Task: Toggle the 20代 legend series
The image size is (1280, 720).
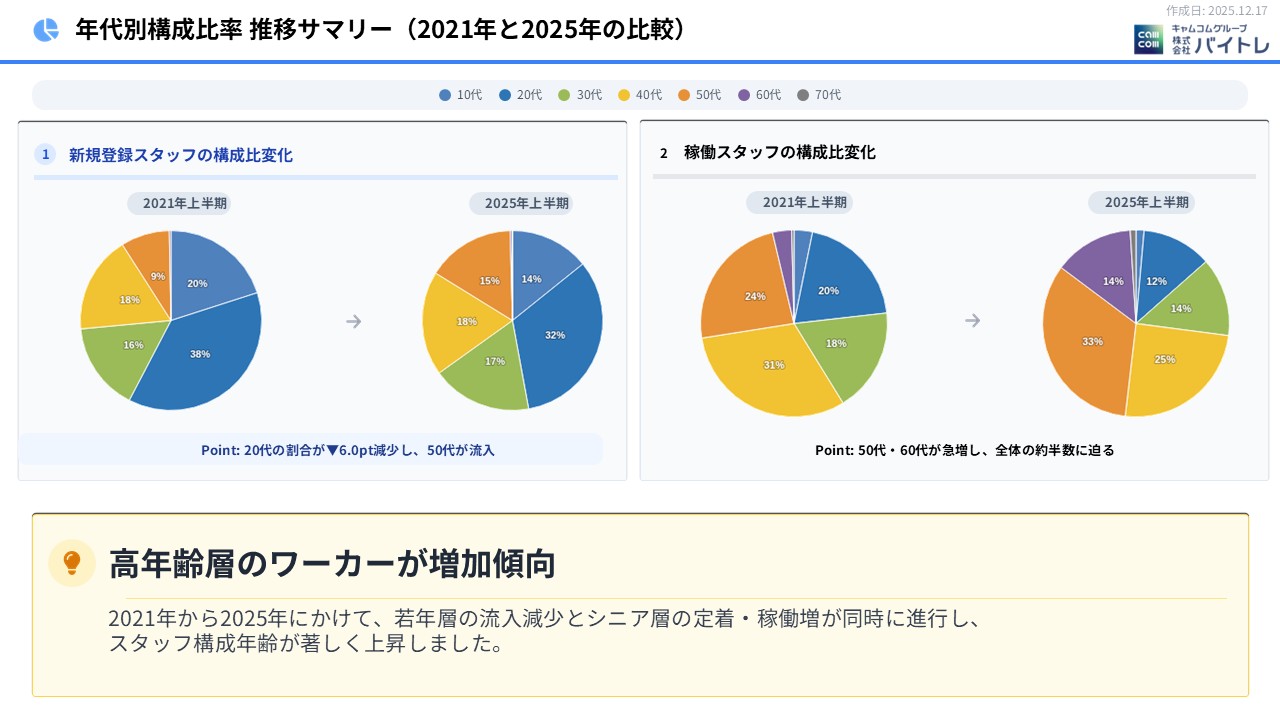Action: (520, 95)
